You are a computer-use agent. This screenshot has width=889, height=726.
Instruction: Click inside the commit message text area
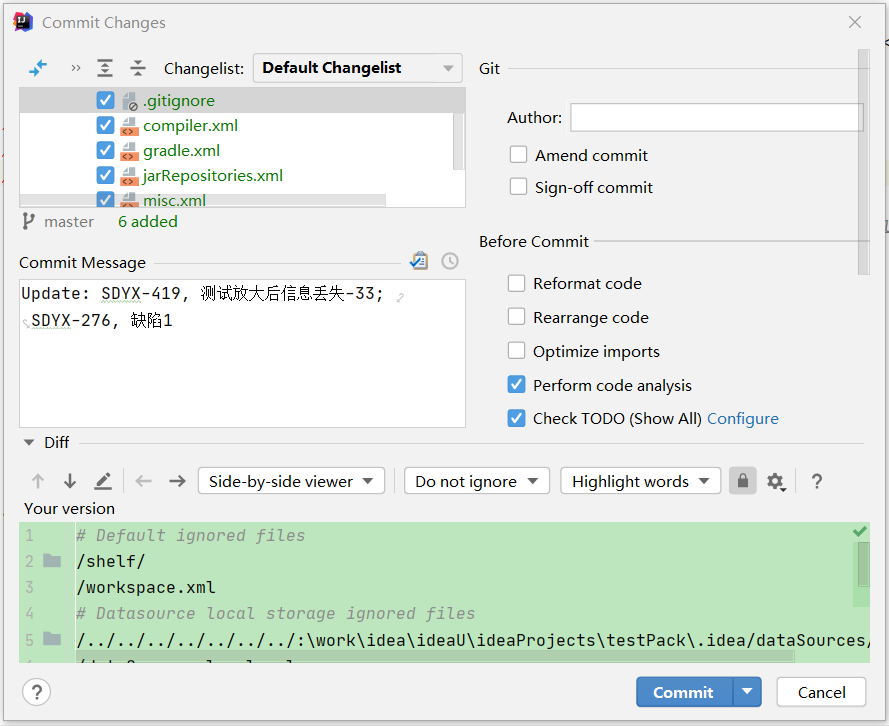click(x=243, y=353)
